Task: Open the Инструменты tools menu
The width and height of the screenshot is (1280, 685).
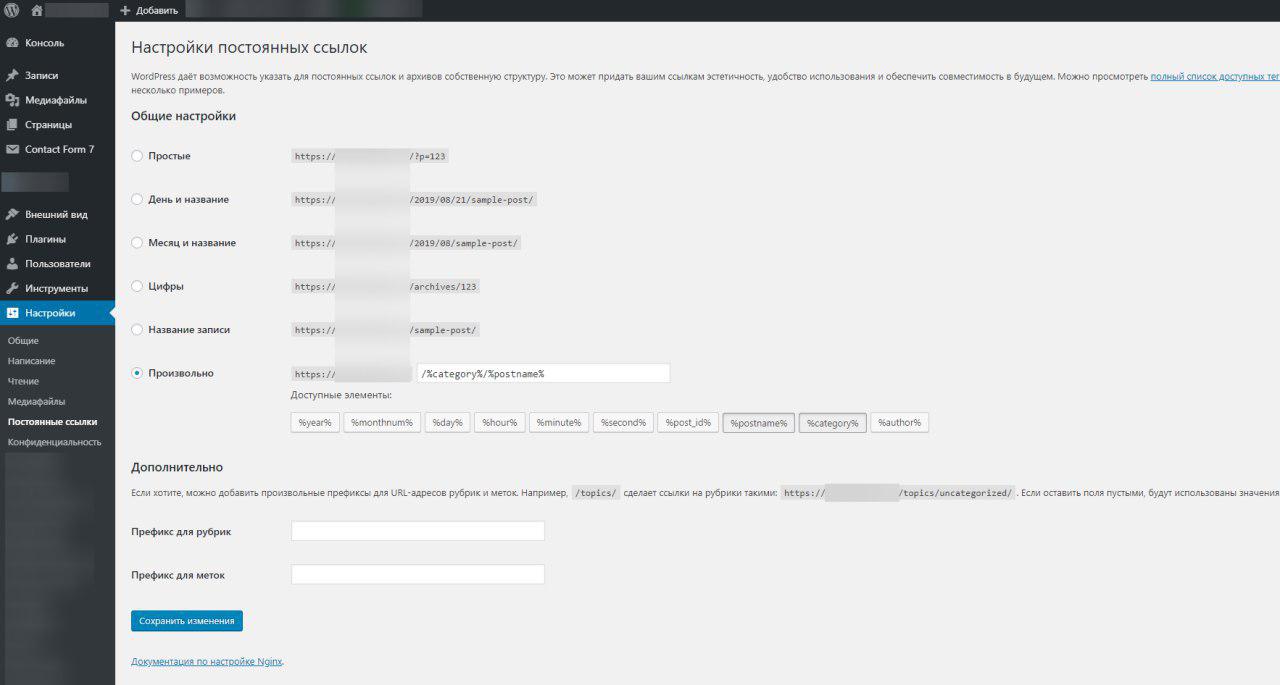Action: 56,288
